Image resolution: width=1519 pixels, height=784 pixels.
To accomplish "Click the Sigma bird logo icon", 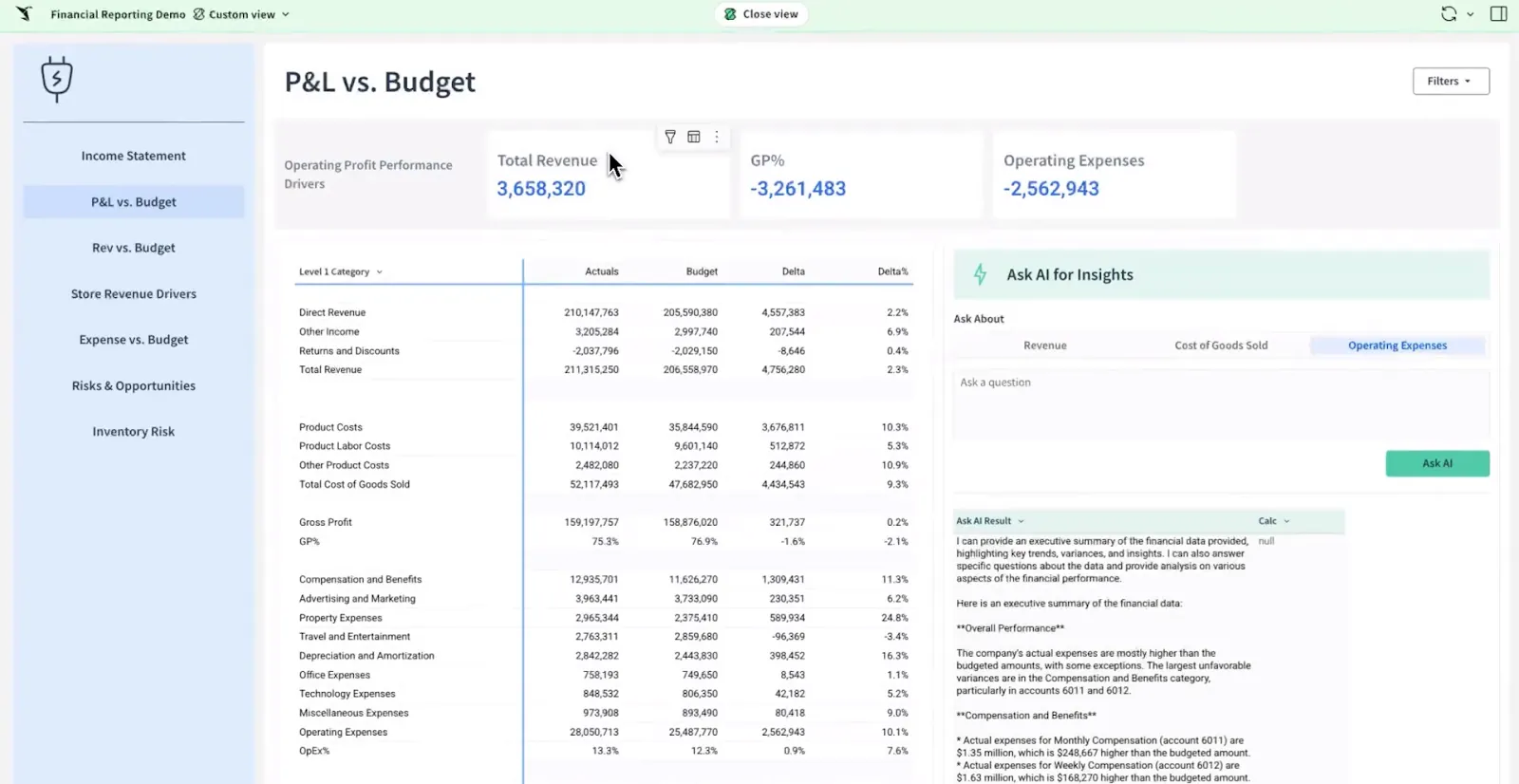I will pos(24,14).
